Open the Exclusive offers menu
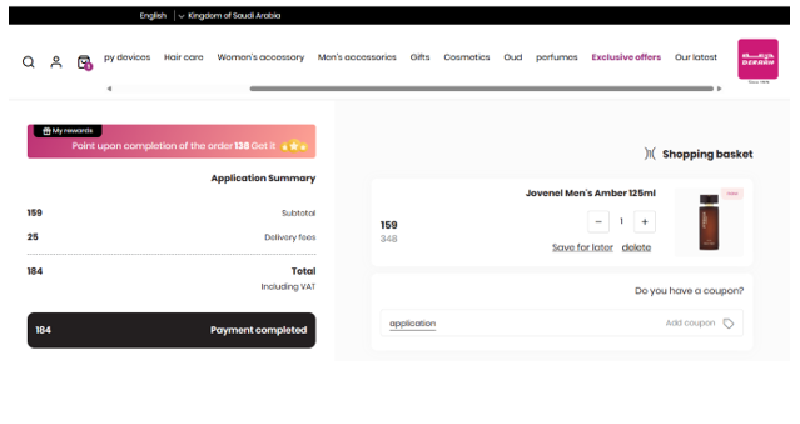This screenshot has width=800, height=424. pyautogui.click(x=626, y=57)
